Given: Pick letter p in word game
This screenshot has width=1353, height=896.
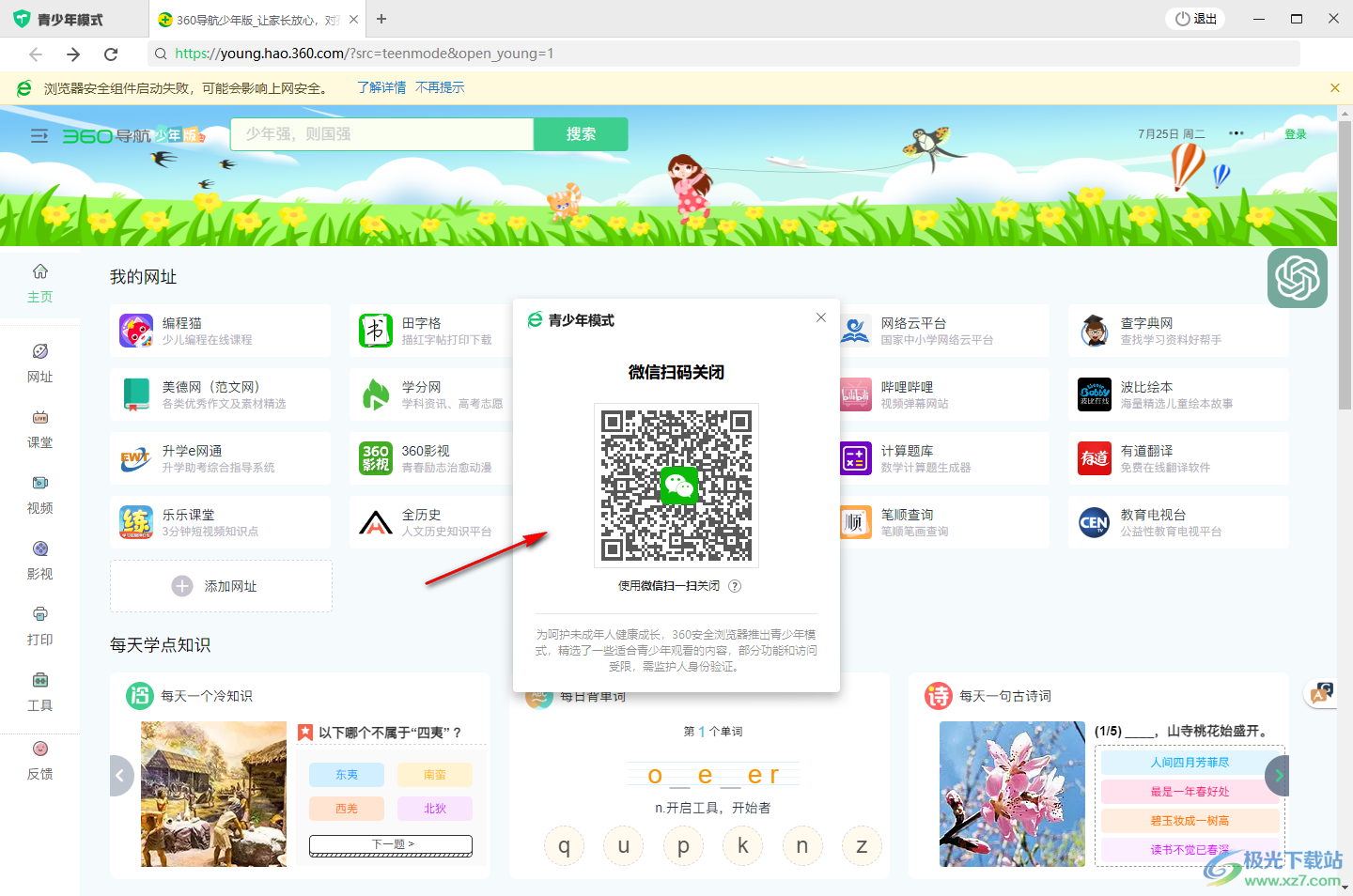Looking at the screenshot, I should [x=683, y=845].
